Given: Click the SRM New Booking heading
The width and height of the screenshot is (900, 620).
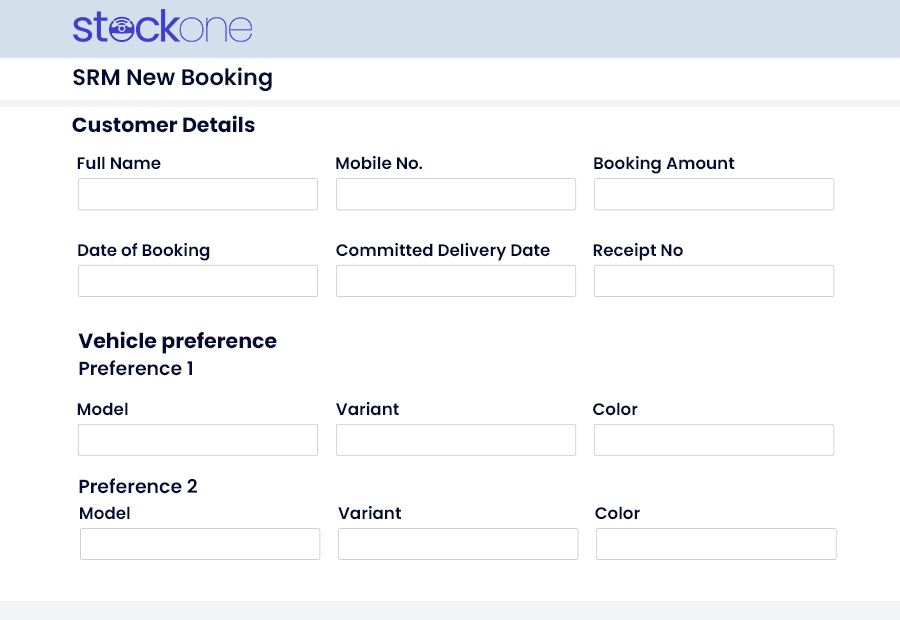Looking at the screenshot, I should tap(172, 78).
